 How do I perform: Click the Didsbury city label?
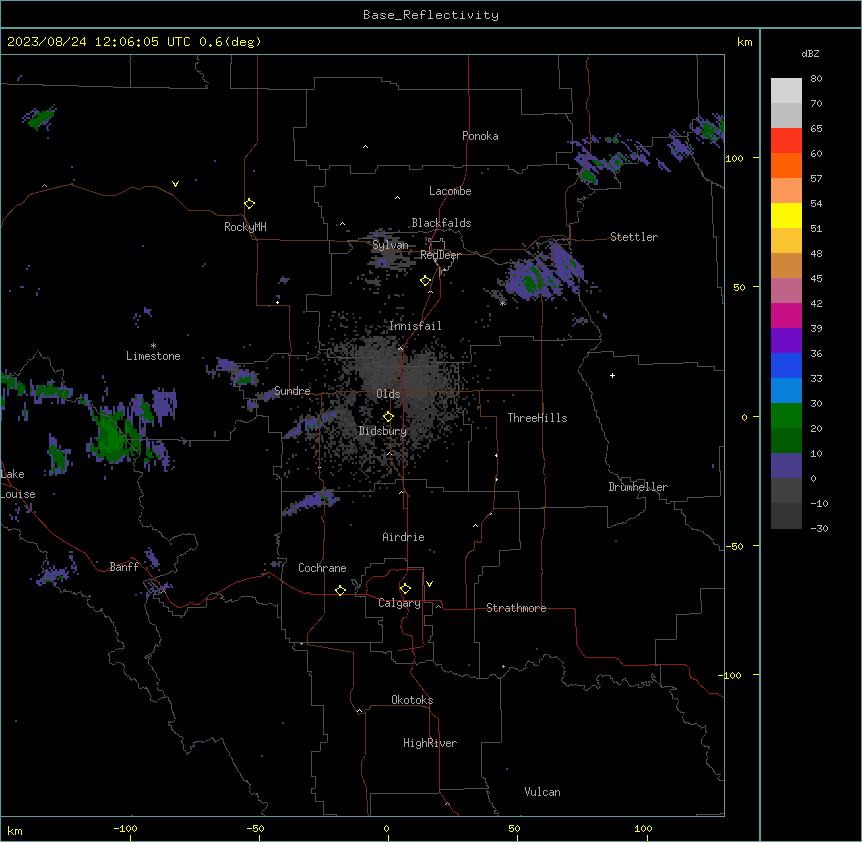pyautogui.click(x=383, y=431)
